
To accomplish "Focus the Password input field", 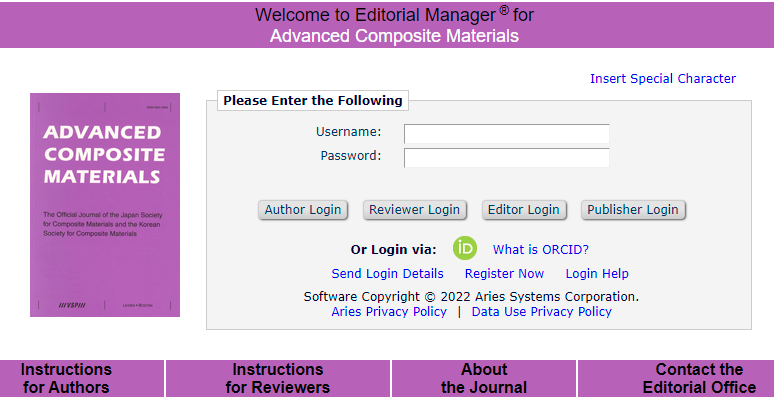I will 506,158.
